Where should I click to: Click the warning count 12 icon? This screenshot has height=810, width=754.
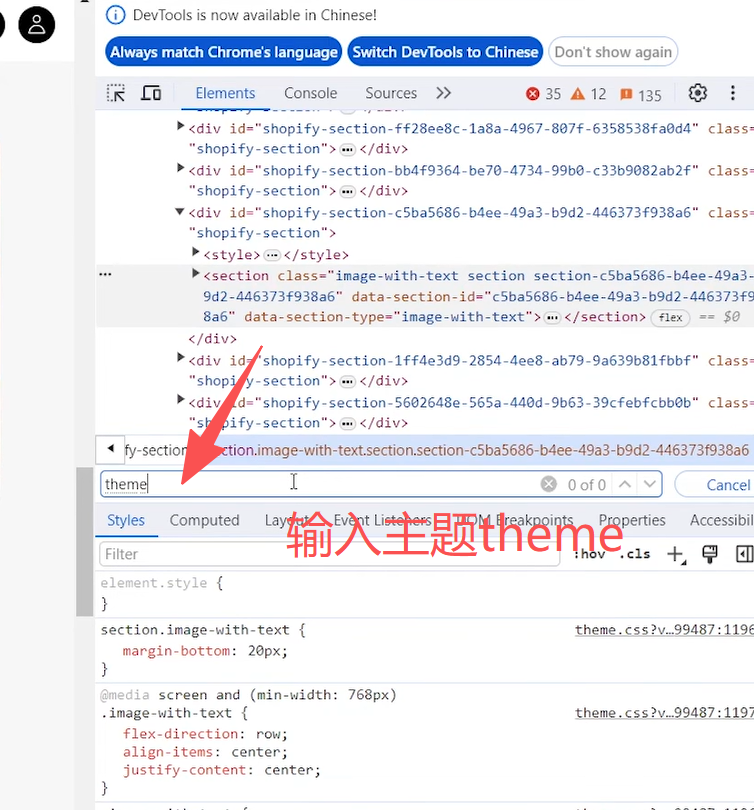pyautogui.click(x=588, y=94)
